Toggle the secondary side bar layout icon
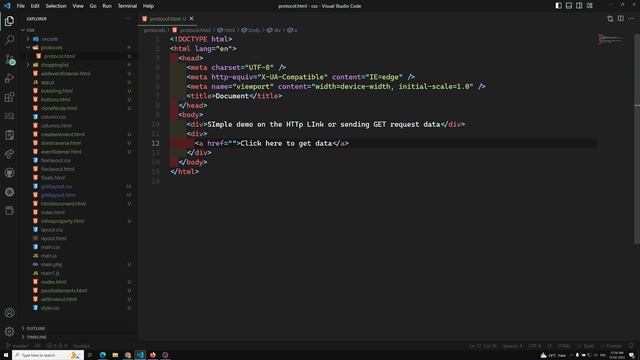 click(x=579, y=6)
